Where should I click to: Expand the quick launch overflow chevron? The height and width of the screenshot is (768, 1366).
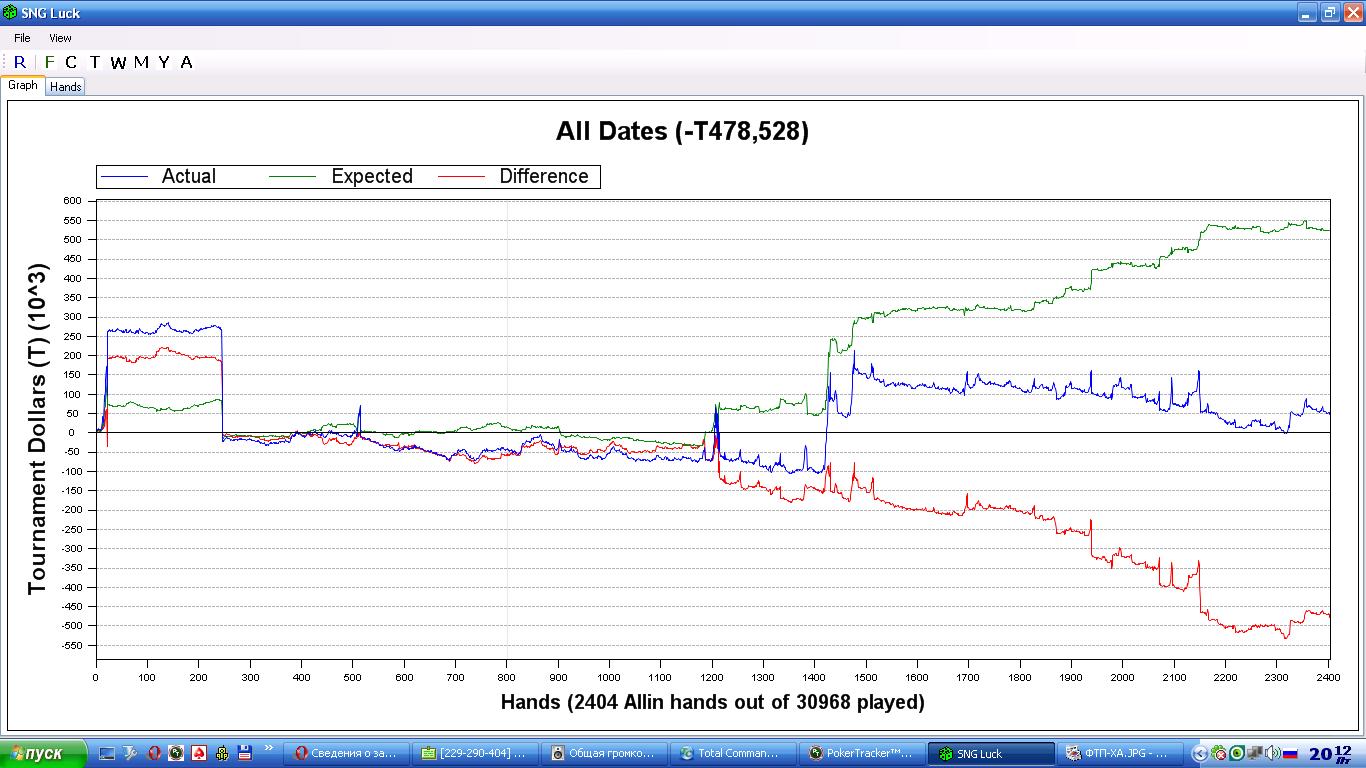click(269, 748)
